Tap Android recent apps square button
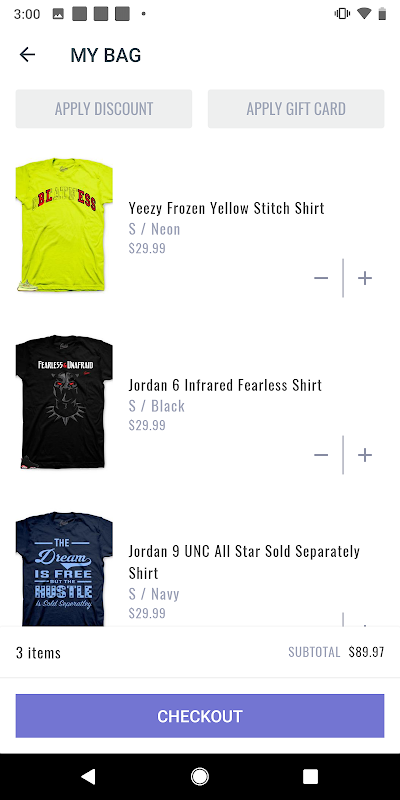This screenshot has height=800, width=400. click(x=310, y=777)
